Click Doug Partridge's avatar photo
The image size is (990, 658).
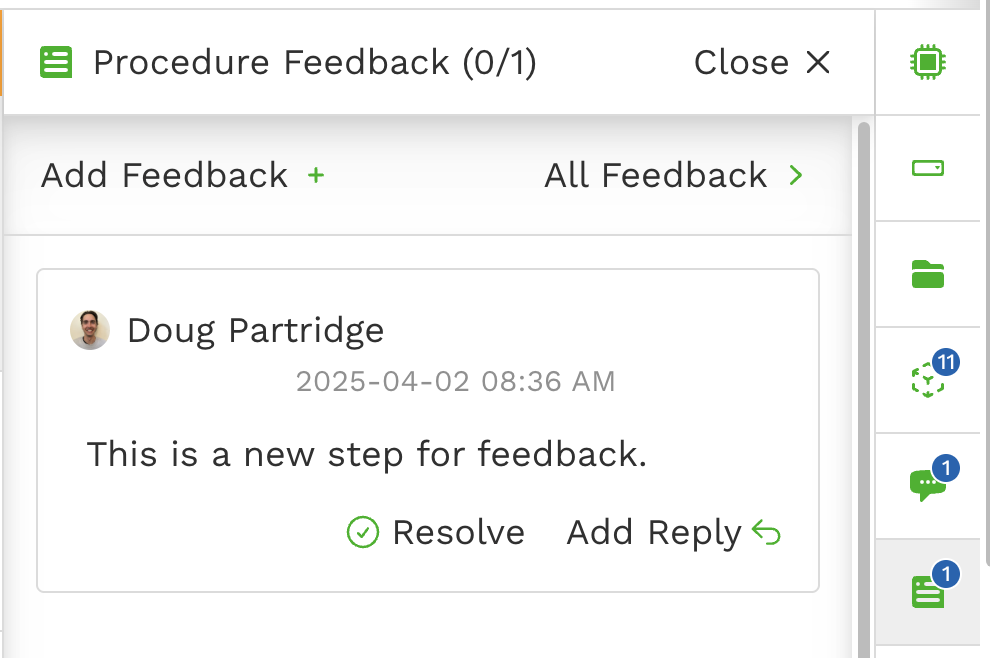[x=90, y=330]
